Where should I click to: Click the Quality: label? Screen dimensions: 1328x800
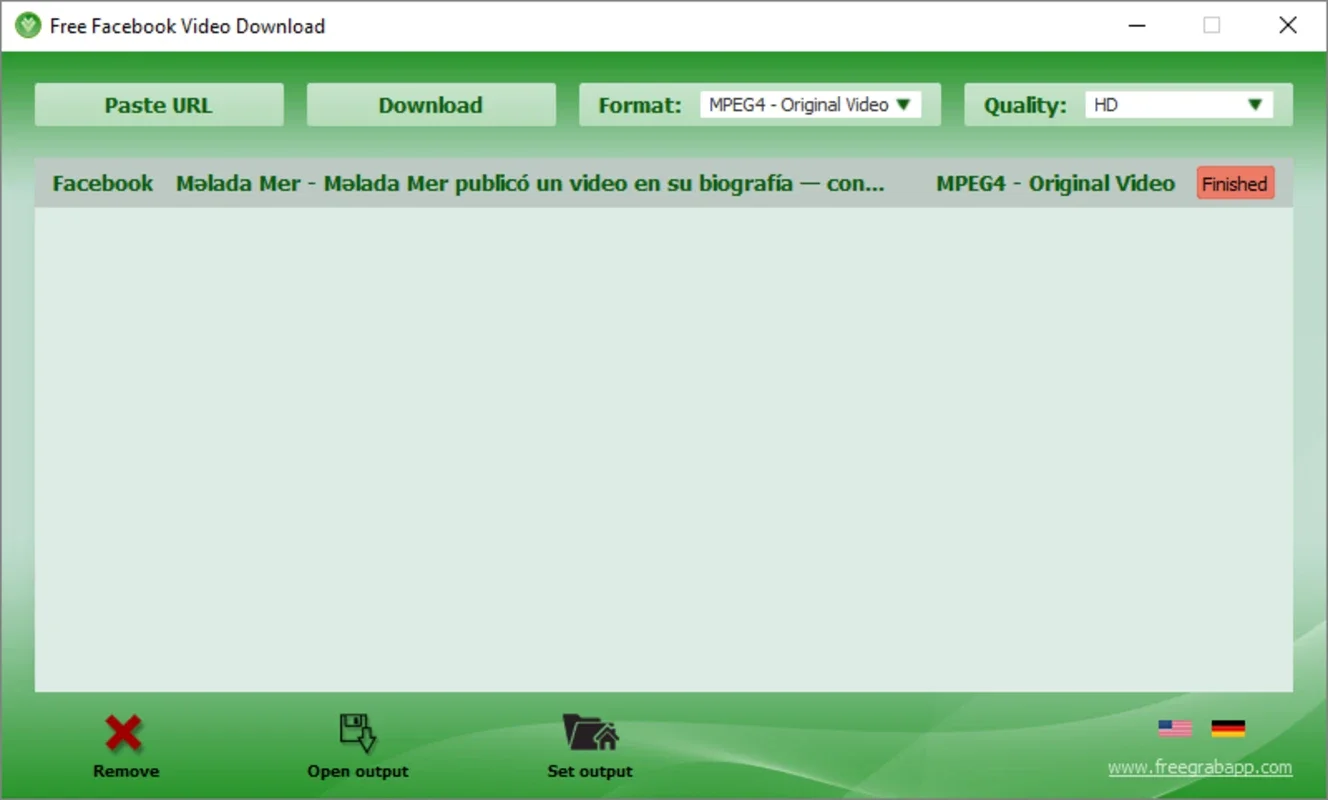[1025, 106]
